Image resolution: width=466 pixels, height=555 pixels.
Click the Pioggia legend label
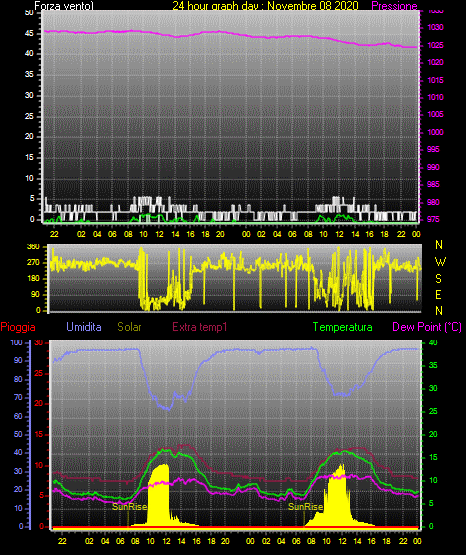pyautogui.click(x=18, y=327)
